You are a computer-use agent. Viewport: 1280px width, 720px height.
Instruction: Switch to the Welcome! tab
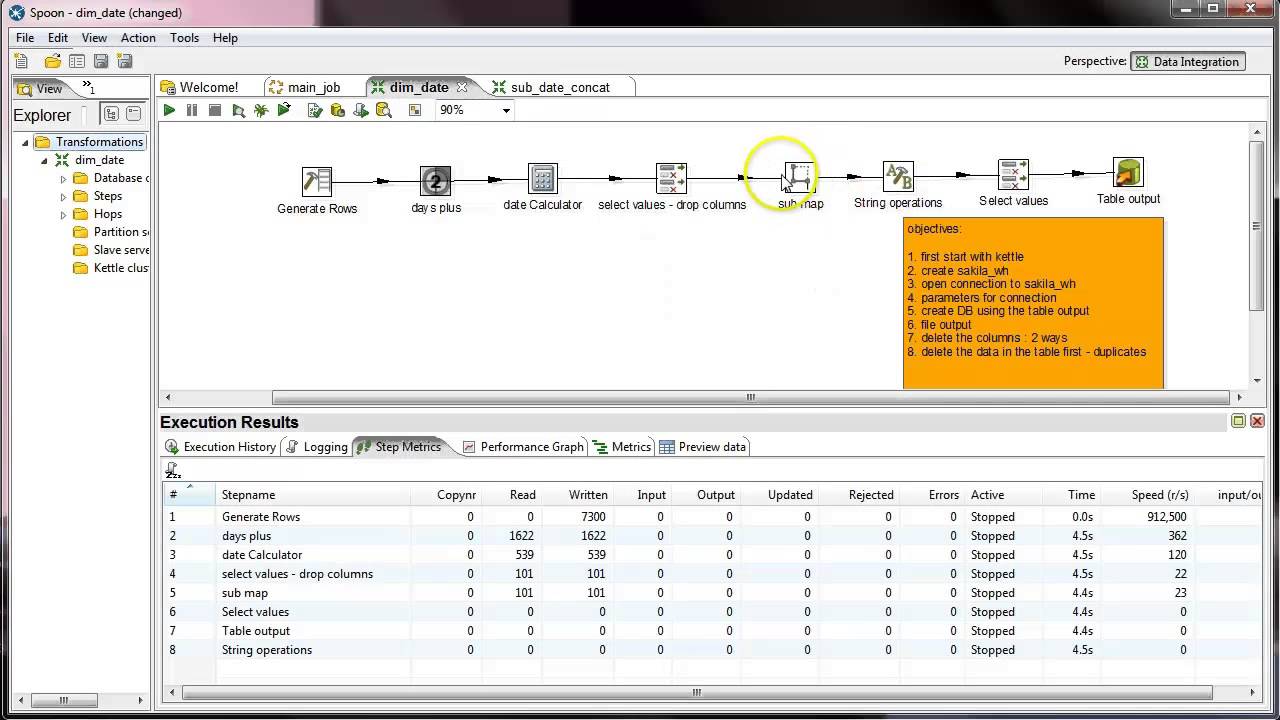[209, 87]
